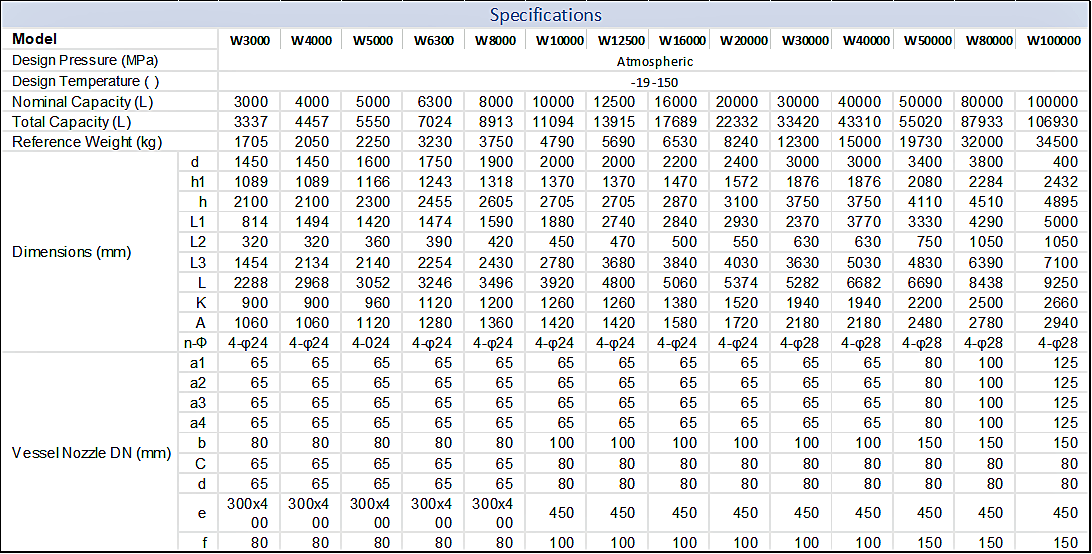Click the L3 dimension row label
Viewport: 1092px width, 554px height.
click(x=198, y=262)
